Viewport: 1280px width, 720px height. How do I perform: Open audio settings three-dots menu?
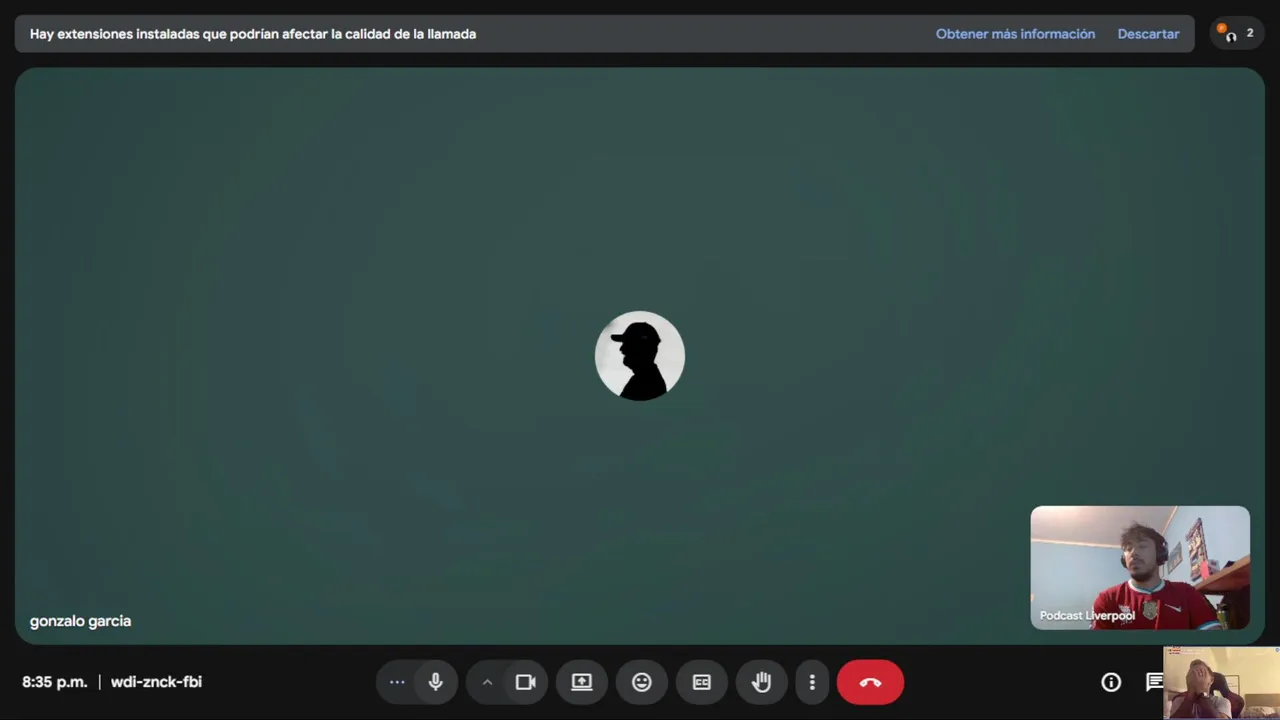[x=397, y=682]
